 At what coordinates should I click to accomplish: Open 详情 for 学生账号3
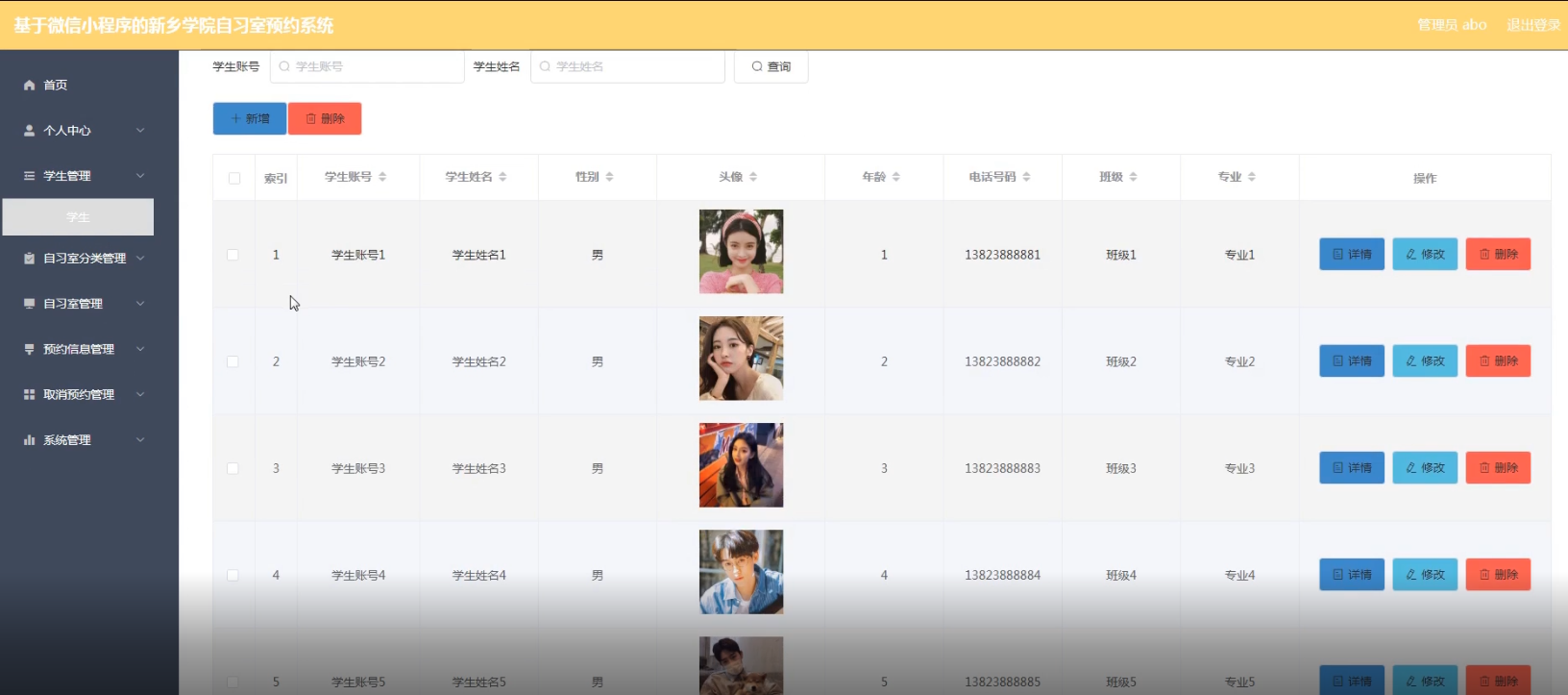pos(1352,468)
